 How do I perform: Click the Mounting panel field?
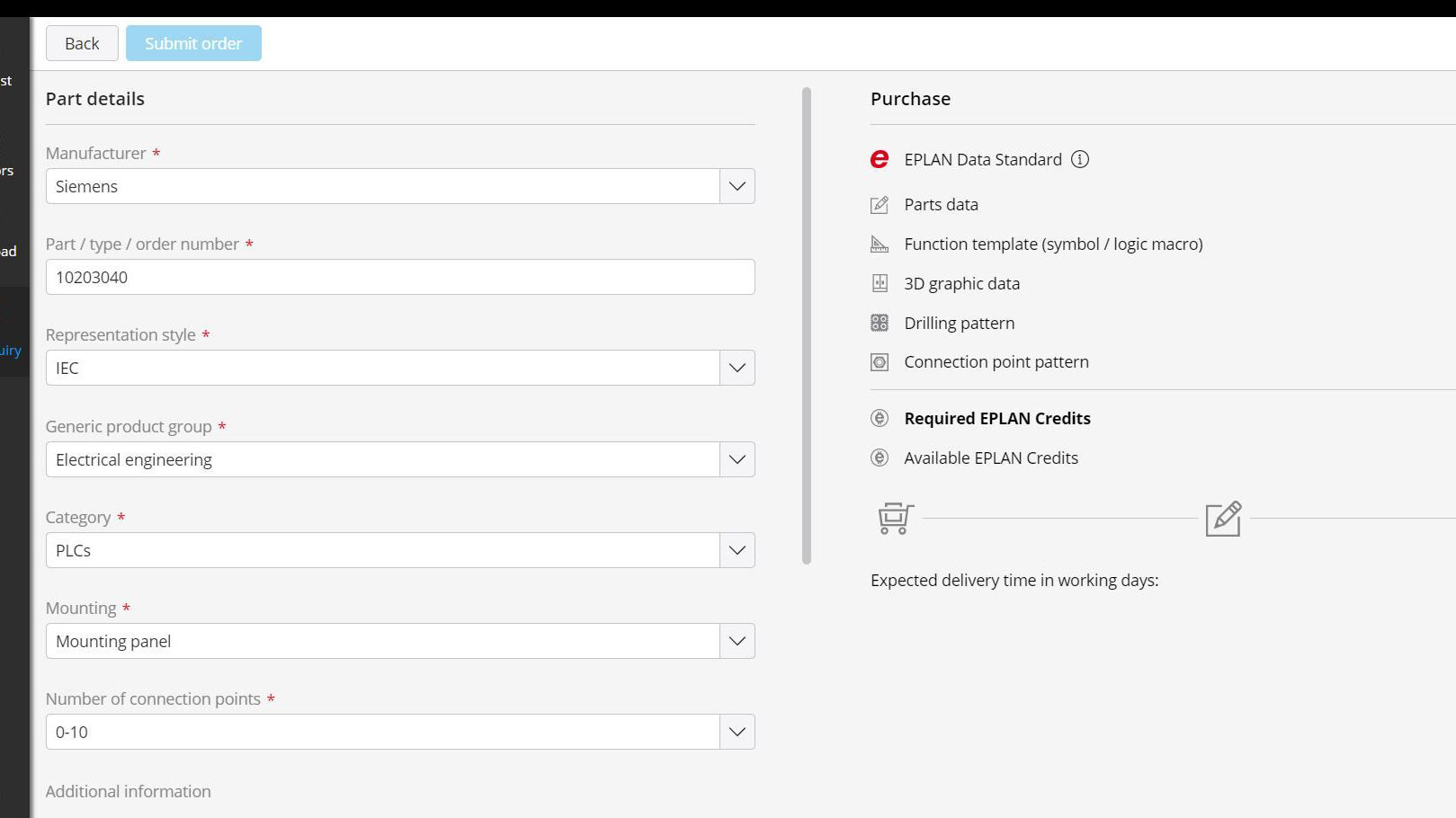click(x=383, y=641)
